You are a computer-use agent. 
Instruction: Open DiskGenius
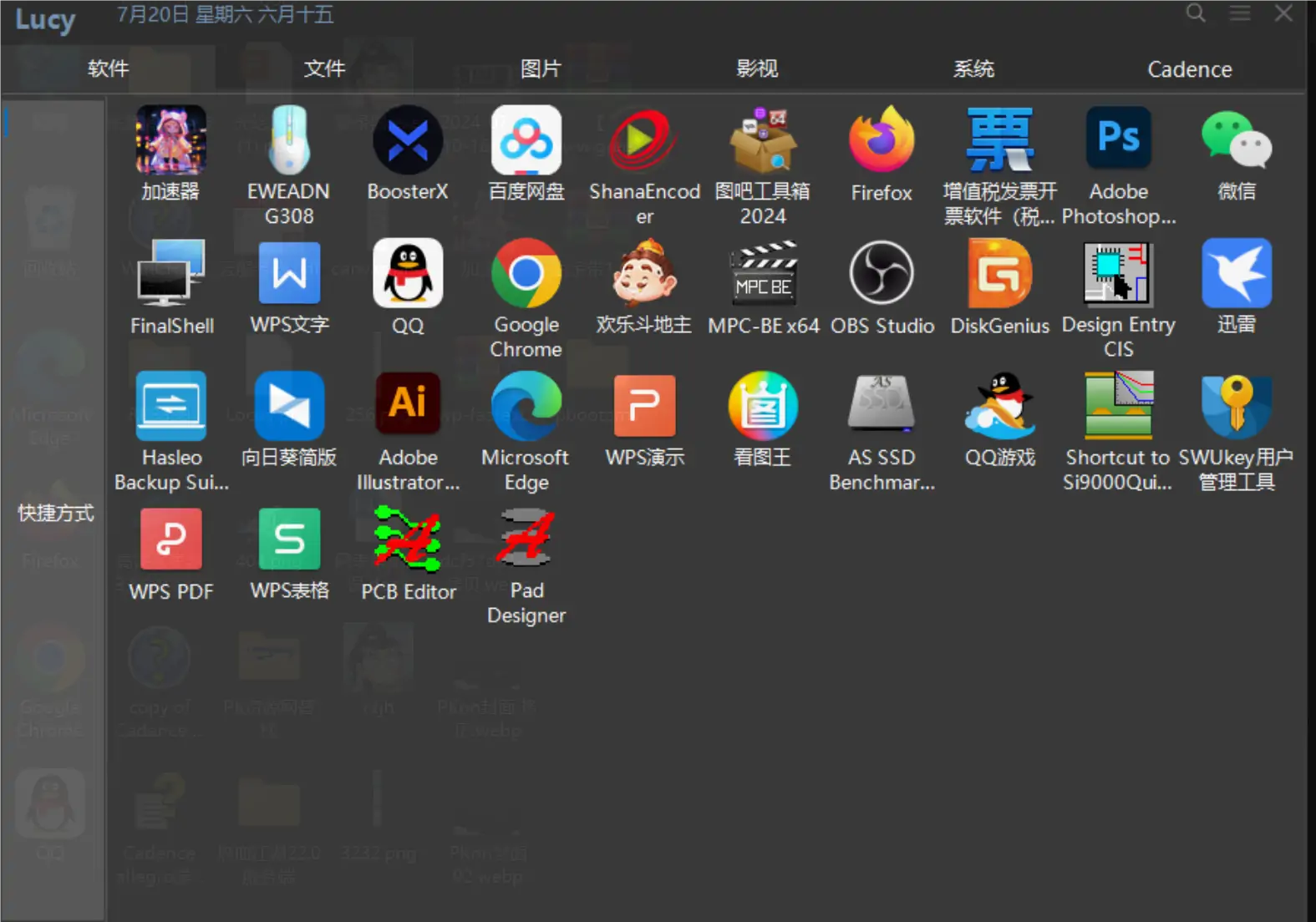1000,273
